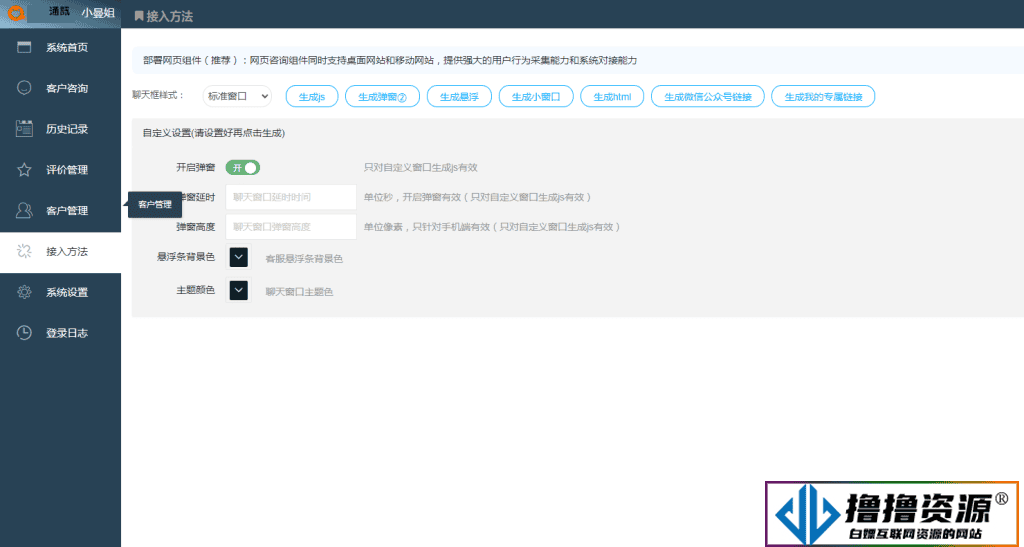Click the 生成微信公众号链接 button
Image resolution: width=1024 pixels, height=547 pixels.
pyautogui.click(x=708, y=97)
